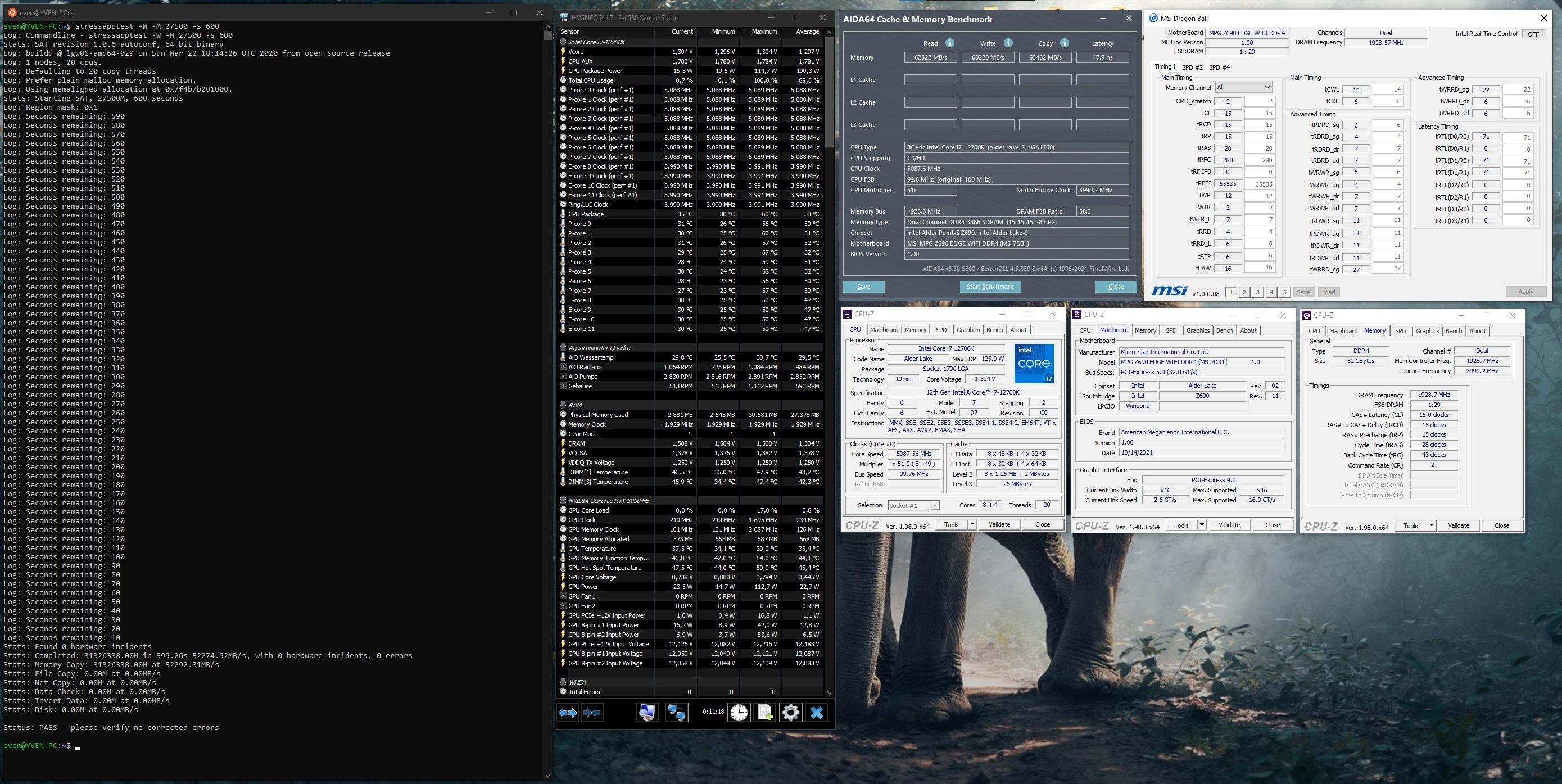The width and height of the screenshot is (1562, 784).
Task: Select profile 2 in MSI Dragon Ball
Action: [x=1244, y=292]
